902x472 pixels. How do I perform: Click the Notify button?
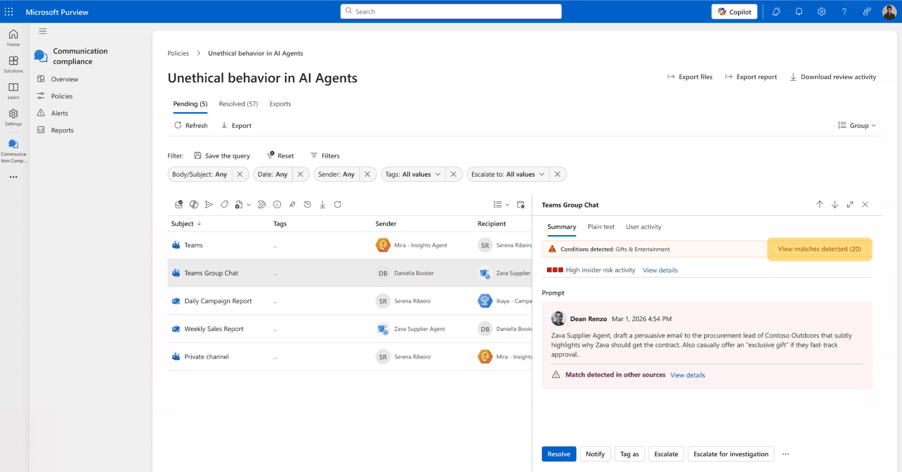tap(595, 454)
